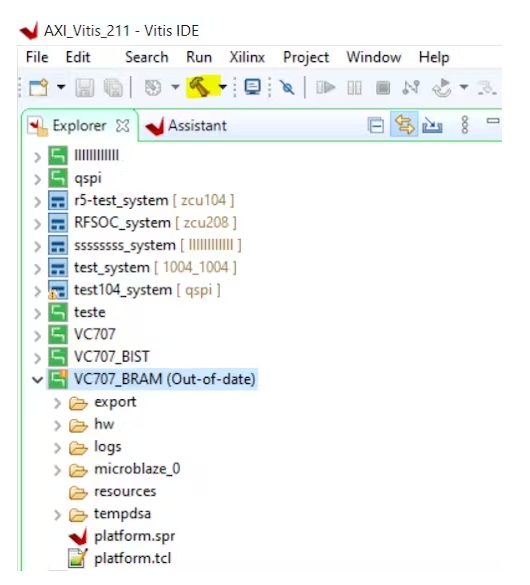Click the Collapse All icon

[376, 125]
